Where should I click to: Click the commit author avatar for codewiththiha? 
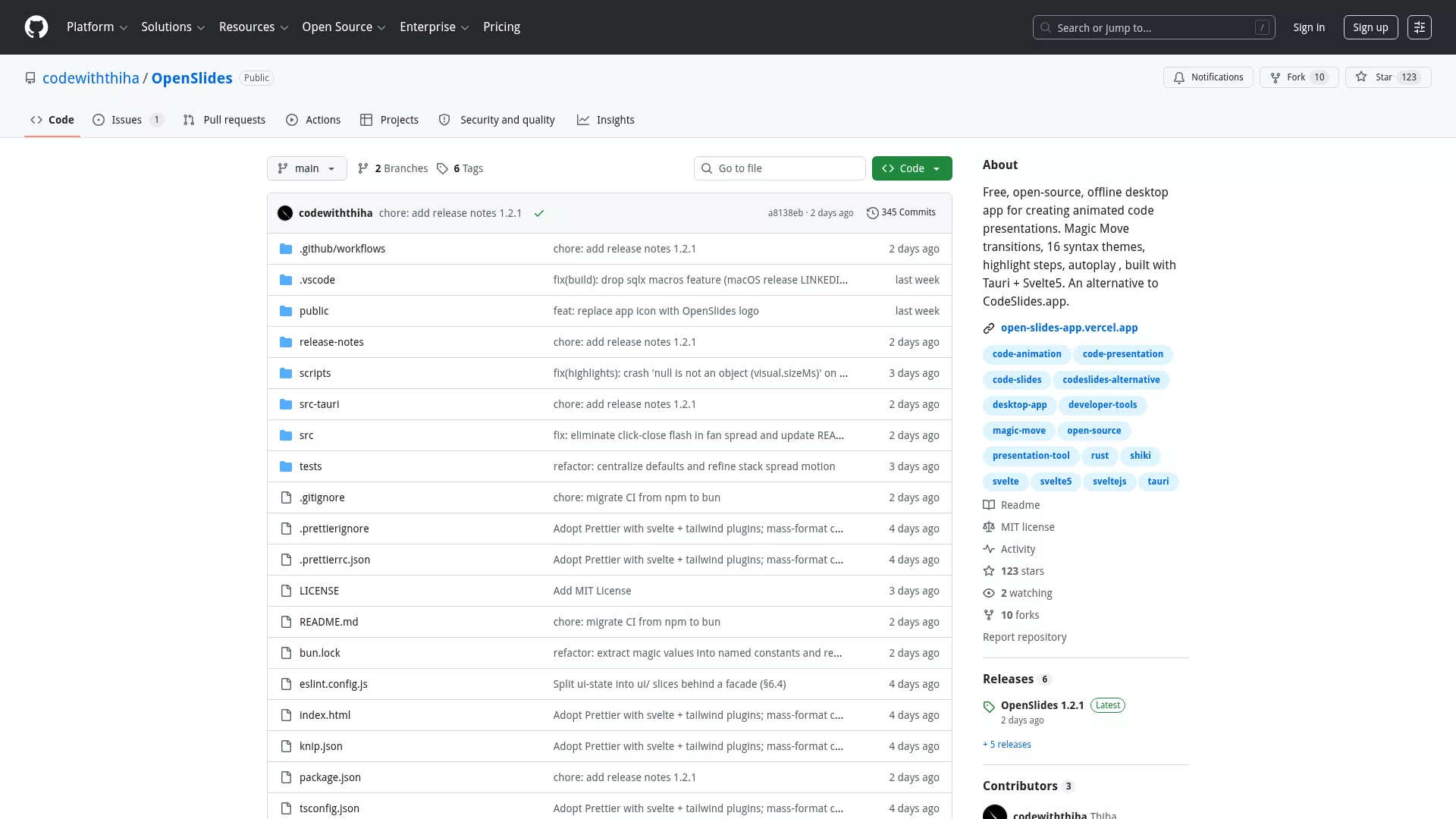[285, 213]
